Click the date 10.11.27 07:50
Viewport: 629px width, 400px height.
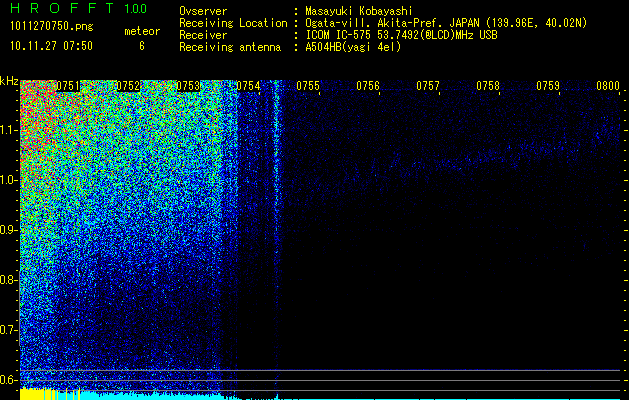(x=51, y=46)
